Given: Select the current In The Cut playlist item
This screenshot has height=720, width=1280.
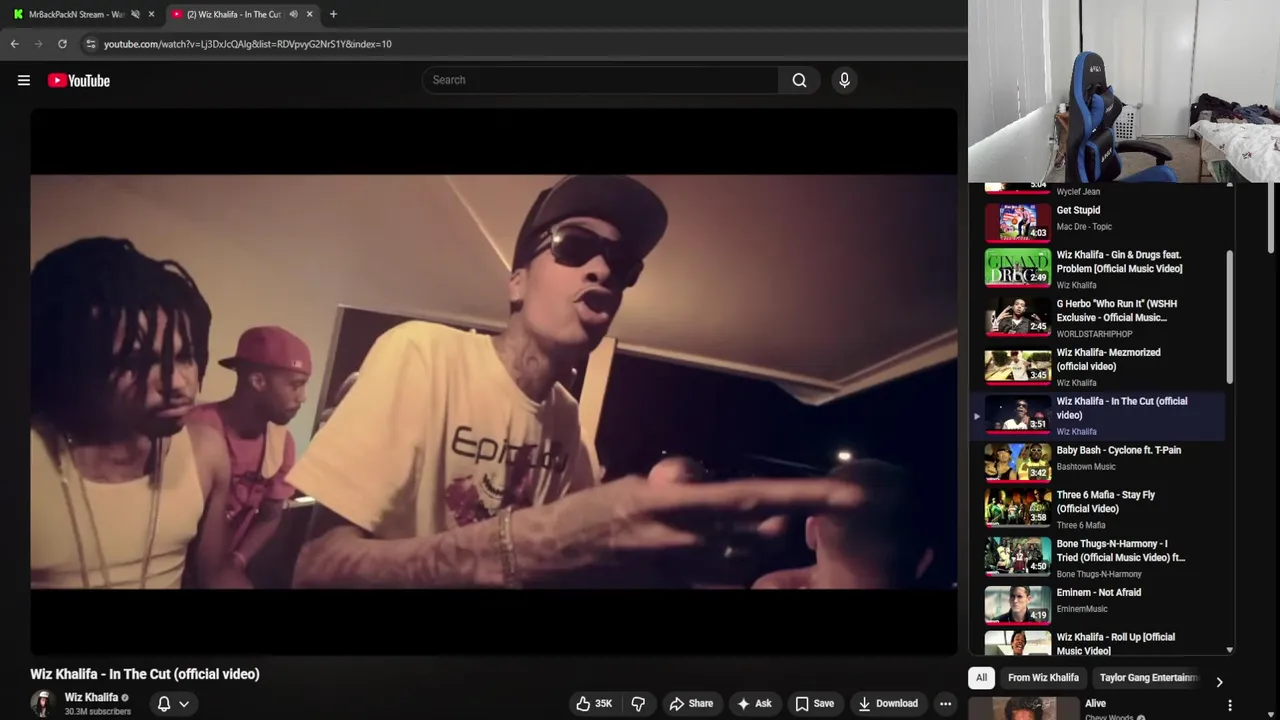Looking at the screenshot, I should tap(1100, 415).
